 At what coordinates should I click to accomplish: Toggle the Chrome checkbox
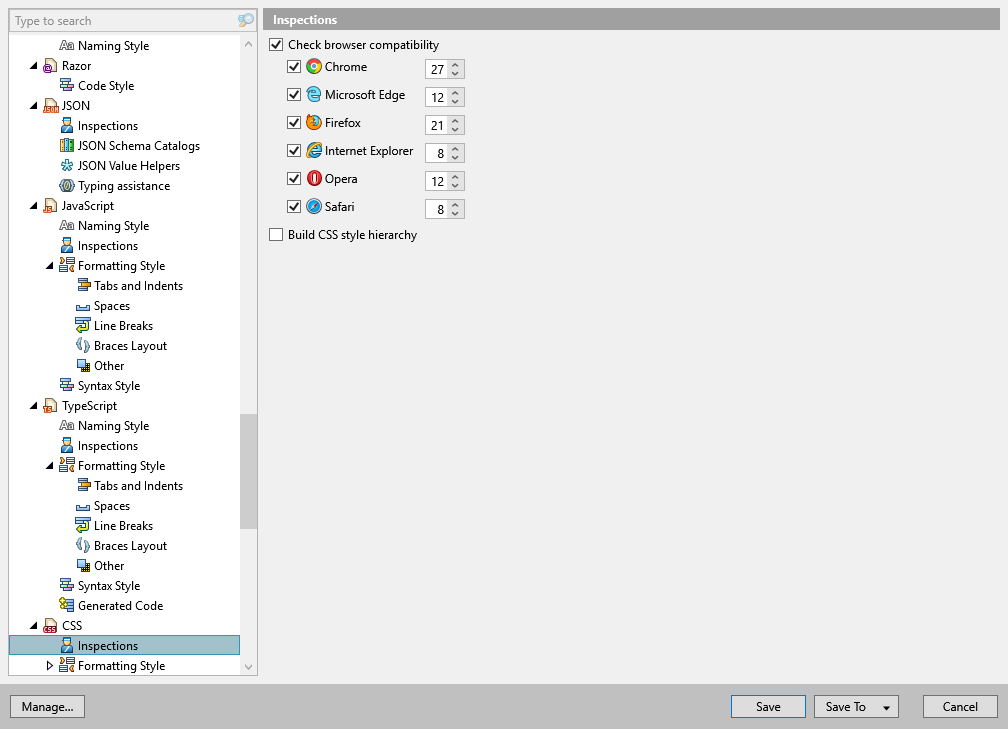tap(294, 66)
